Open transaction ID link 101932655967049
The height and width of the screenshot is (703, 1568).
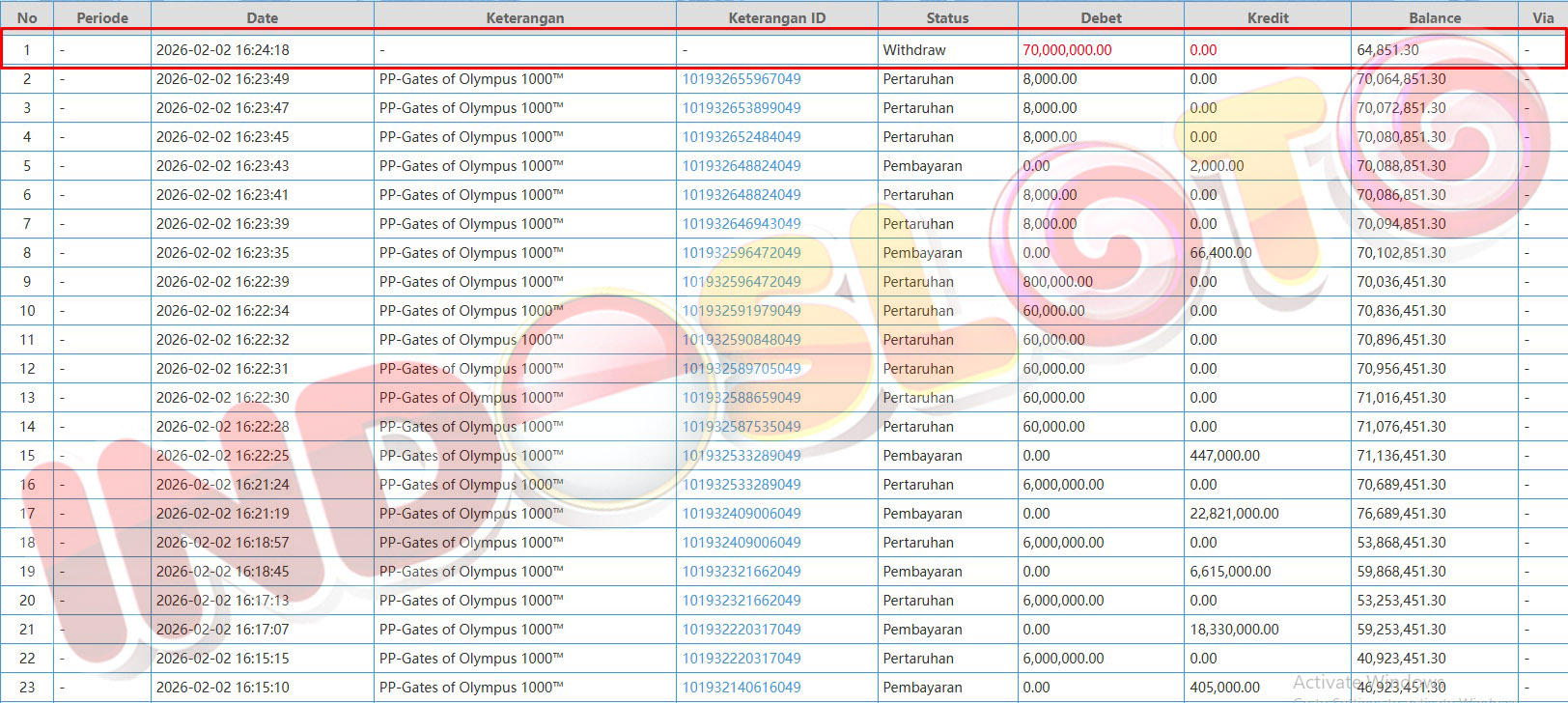(x=741, y=79)
